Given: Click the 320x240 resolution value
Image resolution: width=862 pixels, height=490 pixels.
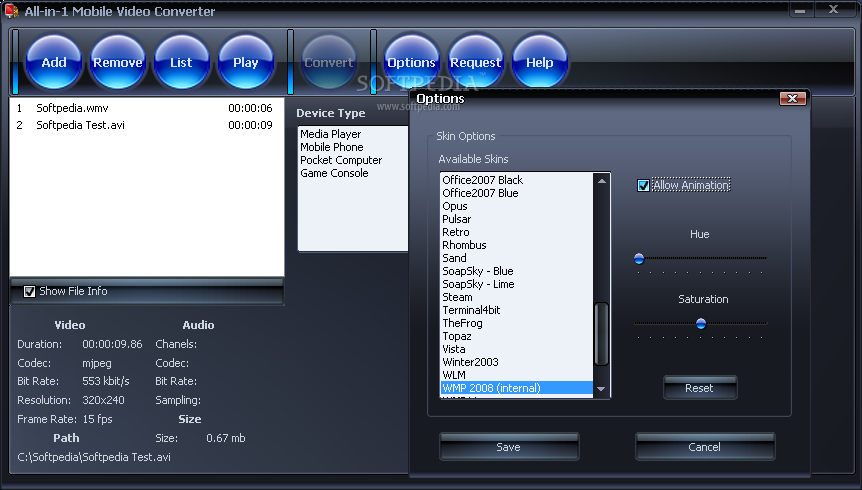Looking at the screenshot, I should [103, 400].
